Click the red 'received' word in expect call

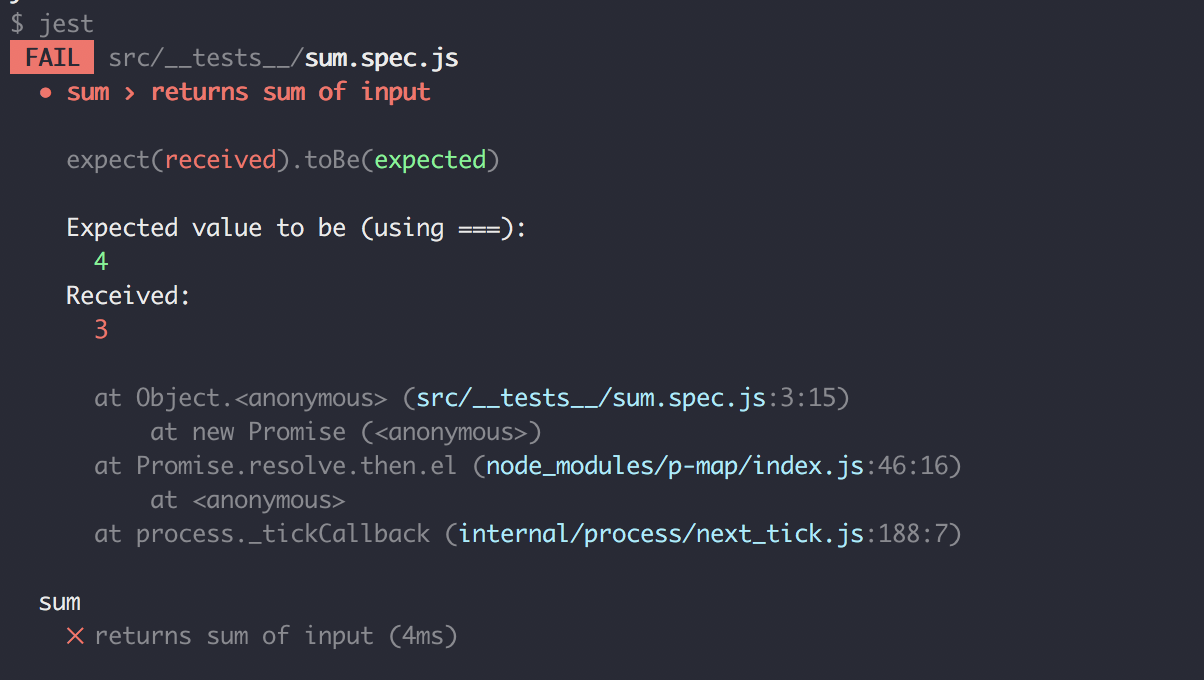tap(220, 160)
